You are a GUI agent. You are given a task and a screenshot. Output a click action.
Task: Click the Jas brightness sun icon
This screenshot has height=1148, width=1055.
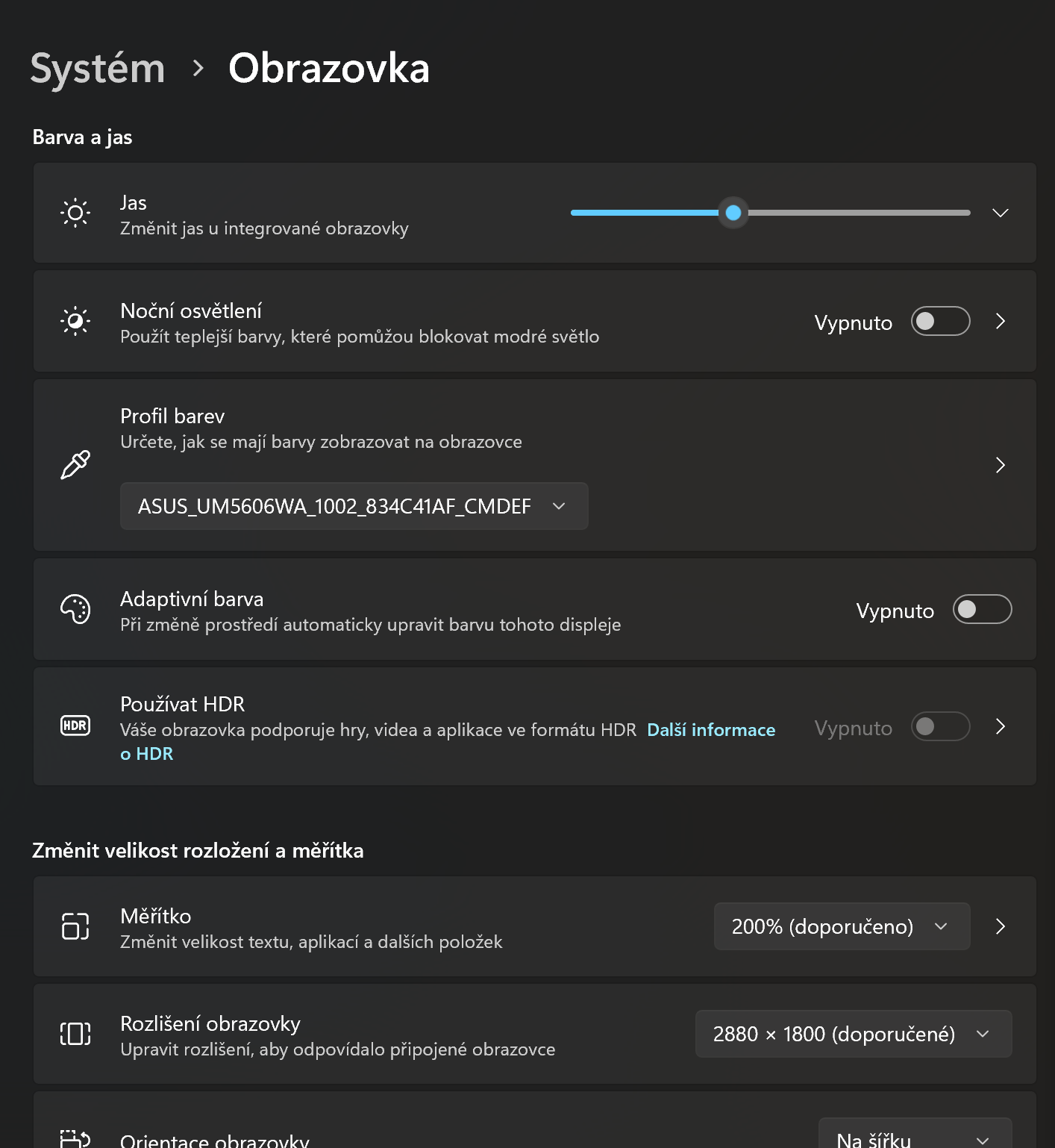tap(75, 213)
